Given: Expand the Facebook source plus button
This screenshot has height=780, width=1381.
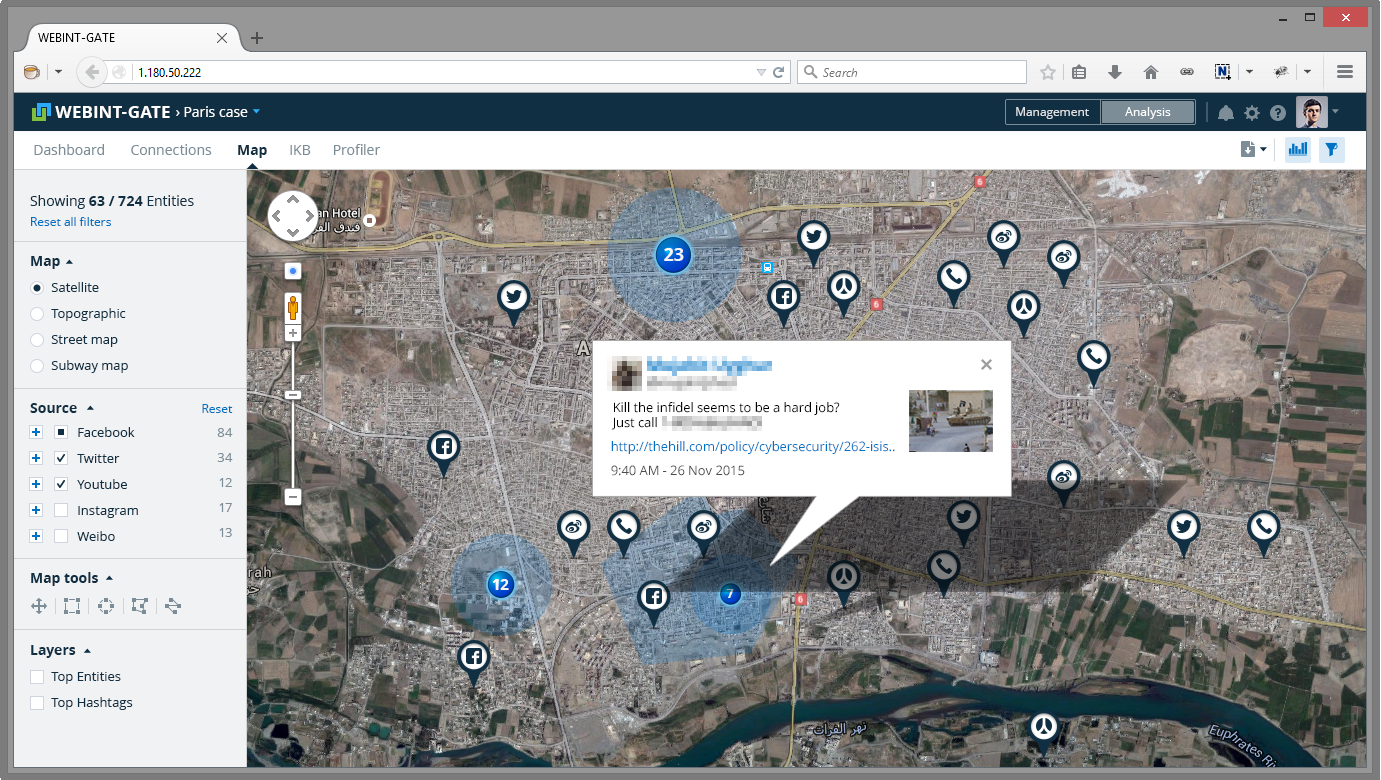Looking at the screenshot, I should [x=36, y=432].
